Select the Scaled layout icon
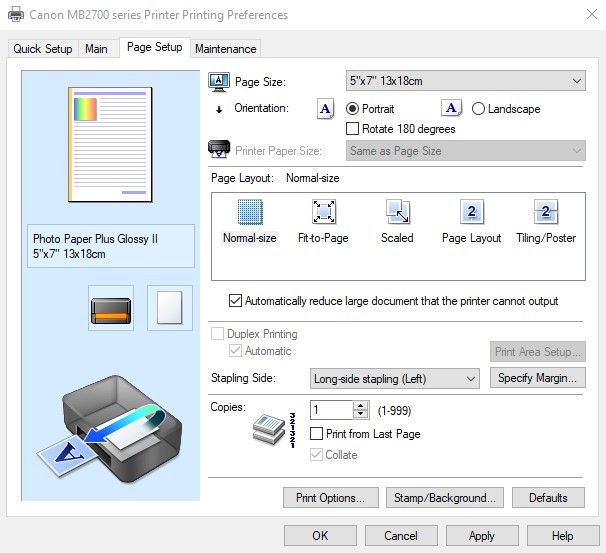 [x=397, y=212]
